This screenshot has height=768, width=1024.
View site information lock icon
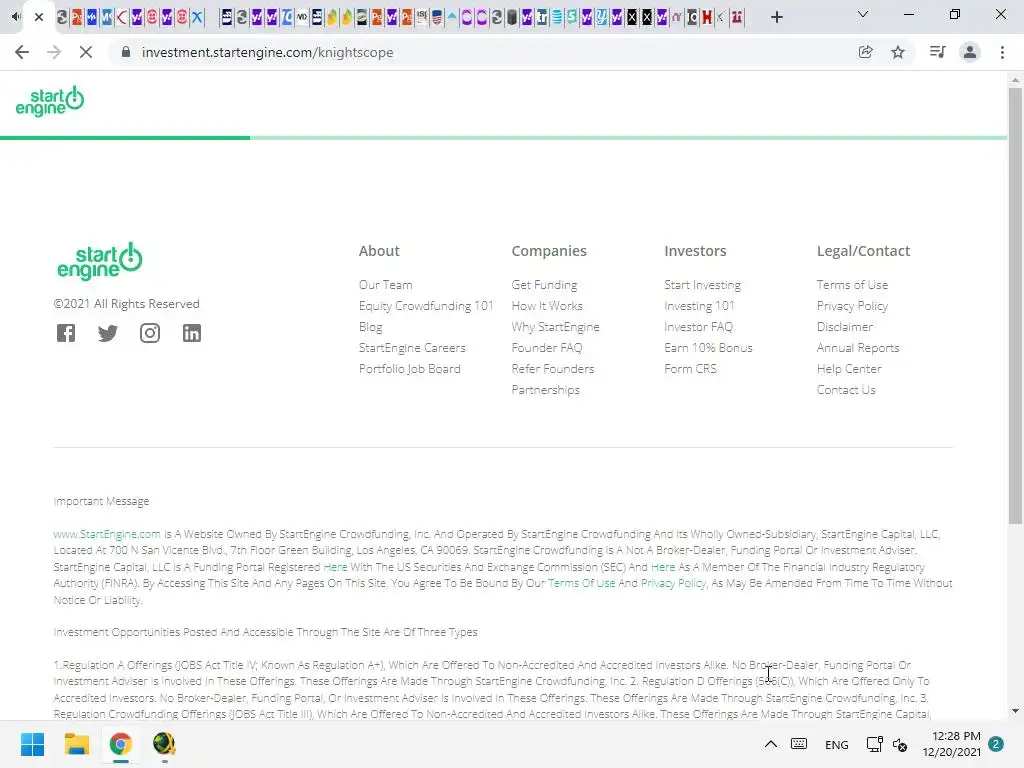(x=126, y=52)
